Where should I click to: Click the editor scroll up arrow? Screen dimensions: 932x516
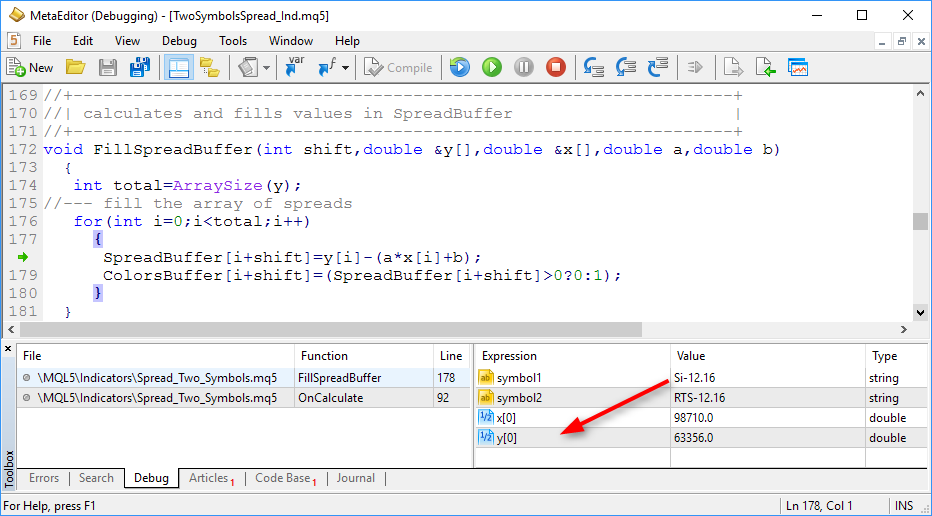[x=920, y=93]
